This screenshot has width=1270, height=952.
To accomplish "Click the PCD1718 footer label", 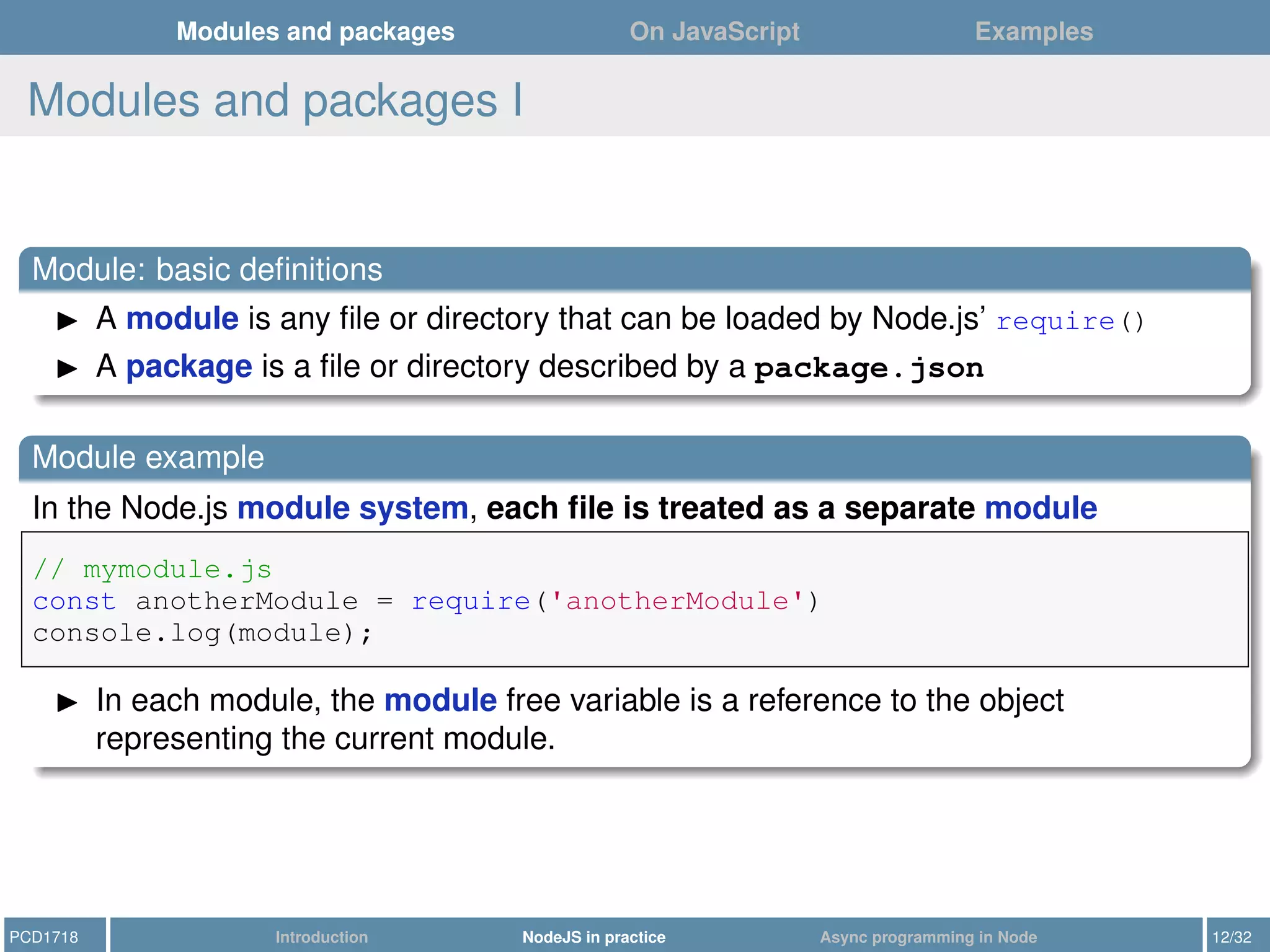I will coord(44,937).
